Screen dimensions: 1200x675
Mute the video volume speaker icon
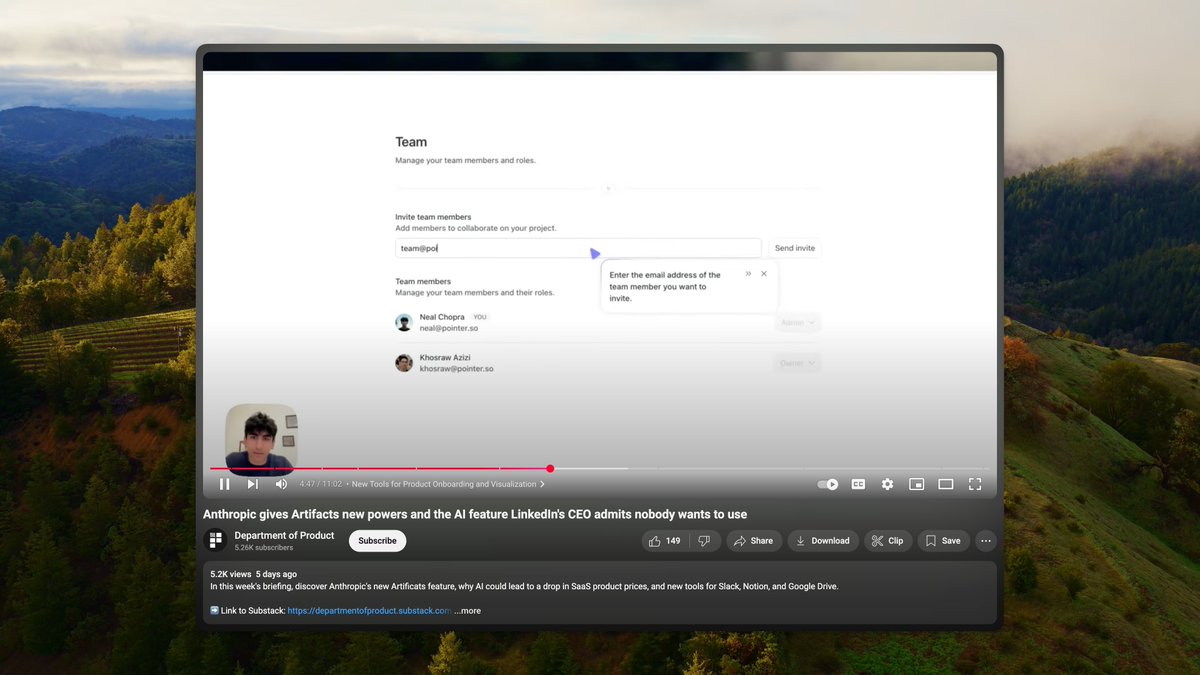coord(281,484)
